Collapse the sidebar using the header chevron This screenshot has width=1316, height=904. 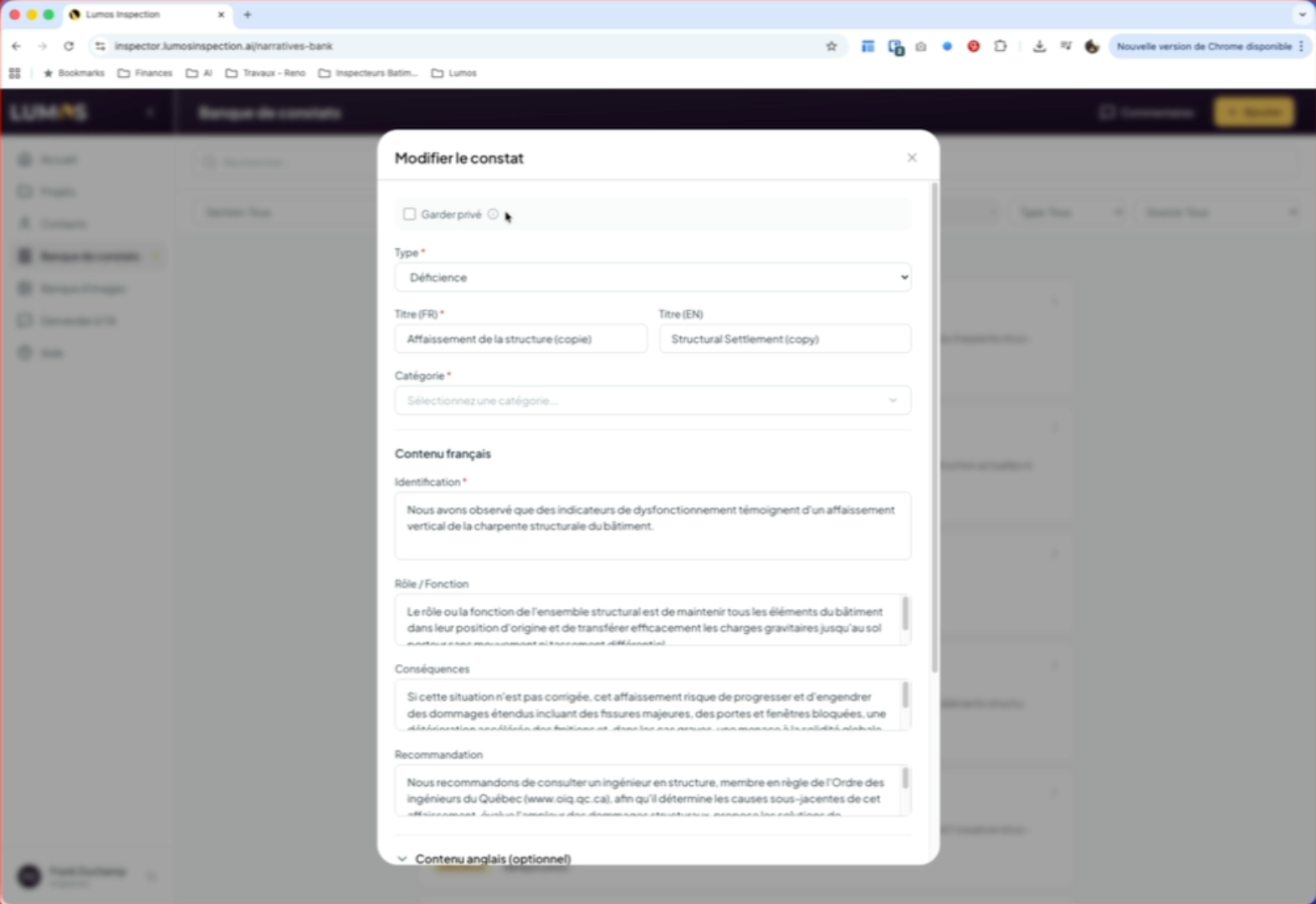(x=151, y=112)
